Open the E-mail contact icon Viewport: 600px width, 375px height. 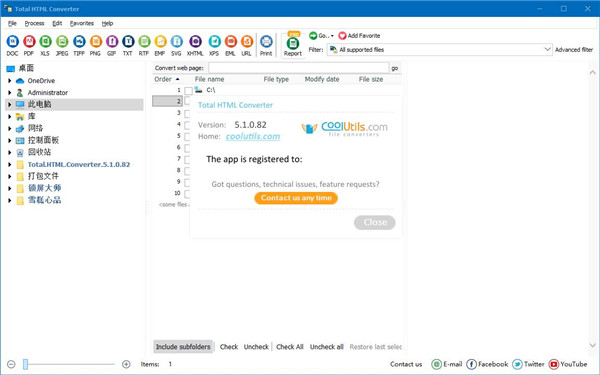[436, 364]
